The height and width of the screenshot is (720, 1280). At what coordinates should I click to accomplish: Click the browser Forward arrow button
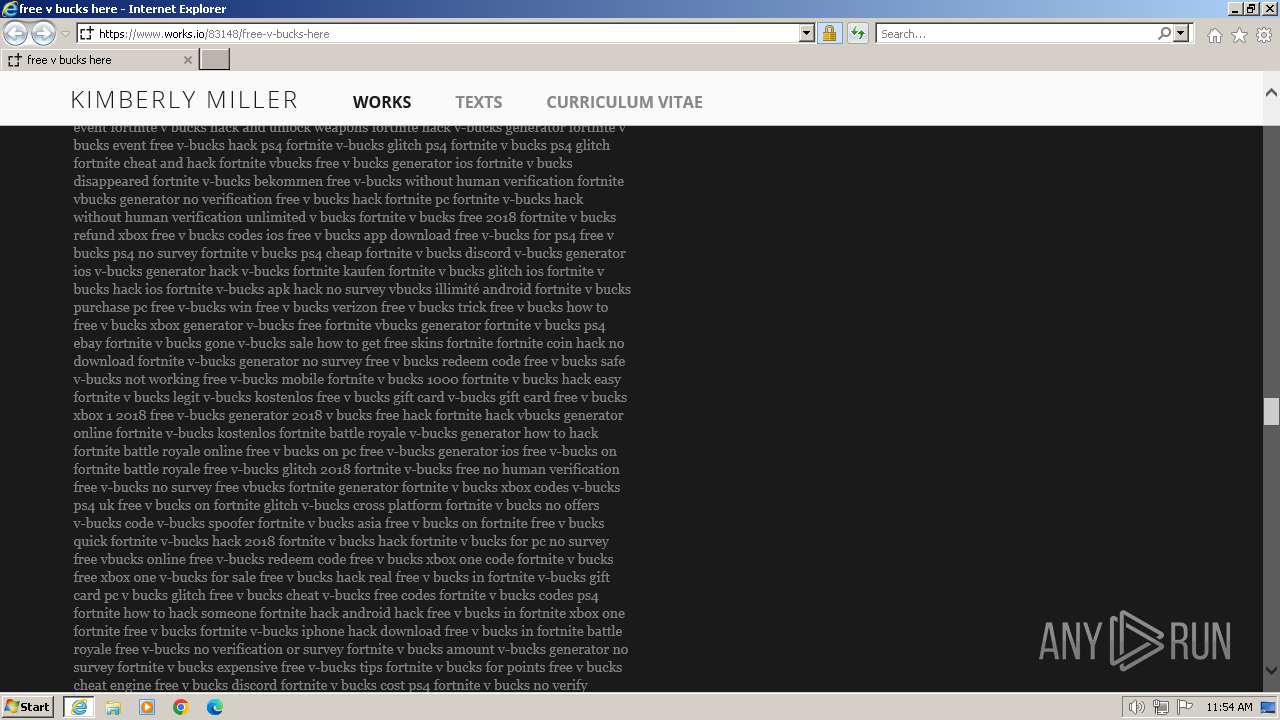[43, 33]
